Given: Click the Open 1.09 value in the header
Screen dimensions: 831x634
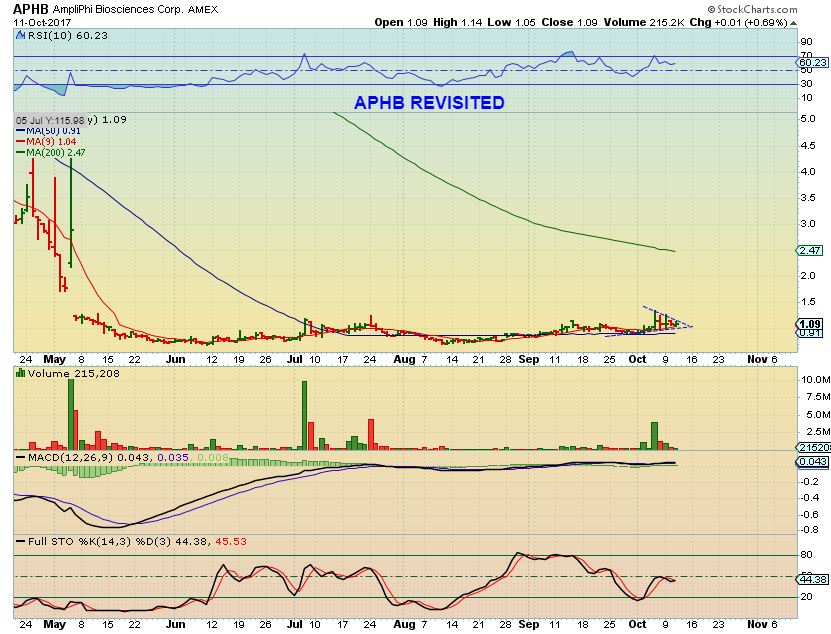Looking at the screenshot, I should 401,22.
